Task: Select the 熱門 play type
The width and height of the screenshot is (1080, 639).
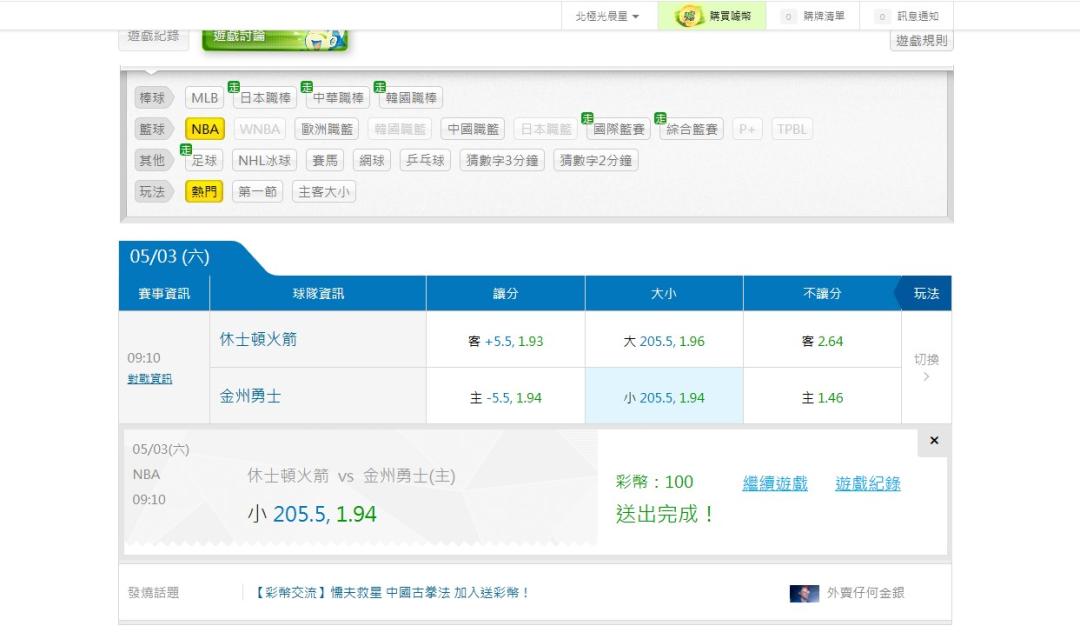Action: click(204, 191)
